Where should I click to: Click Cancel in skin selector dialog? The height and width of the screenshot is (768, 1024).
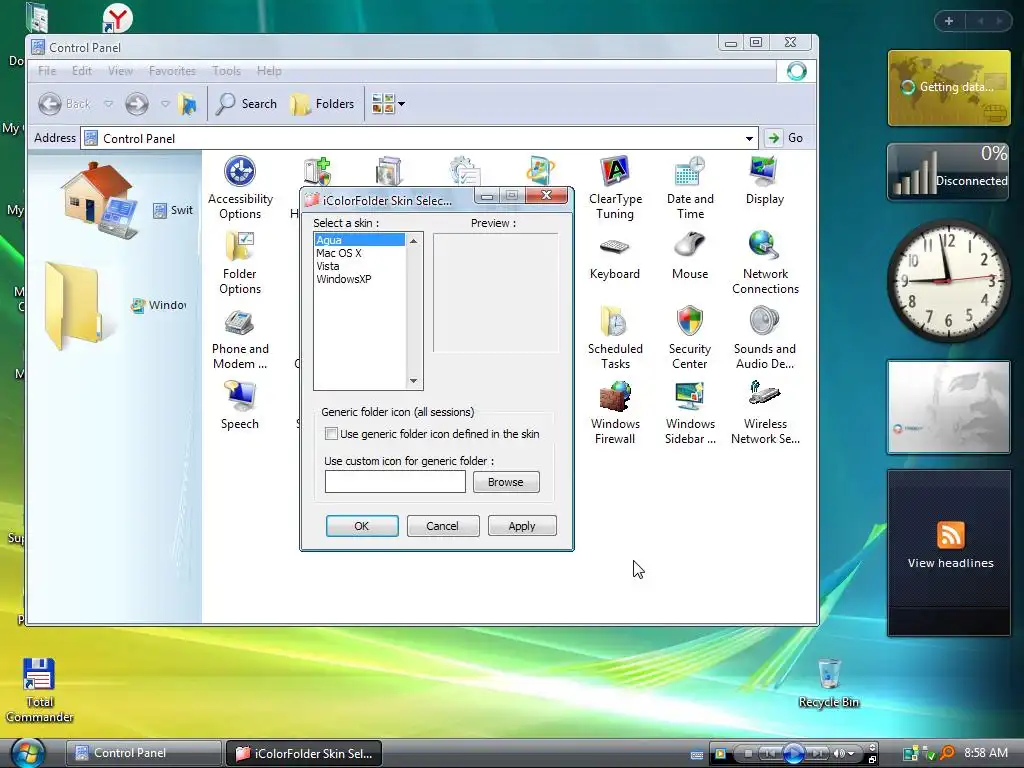pos(442,526)
